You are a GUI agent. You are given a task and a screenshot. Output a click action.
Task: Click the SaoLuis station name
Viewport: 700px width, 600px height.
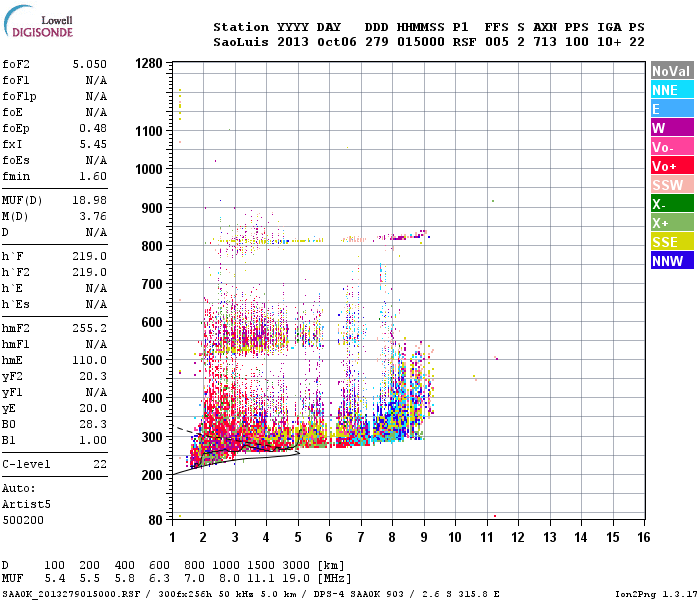[x=241, y=42]
